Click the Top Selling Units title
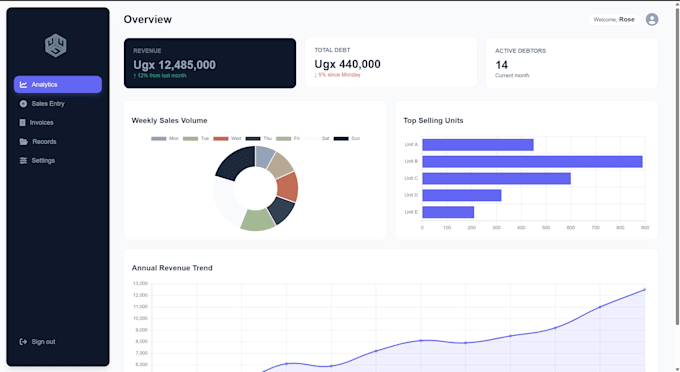 coord(433,121)
